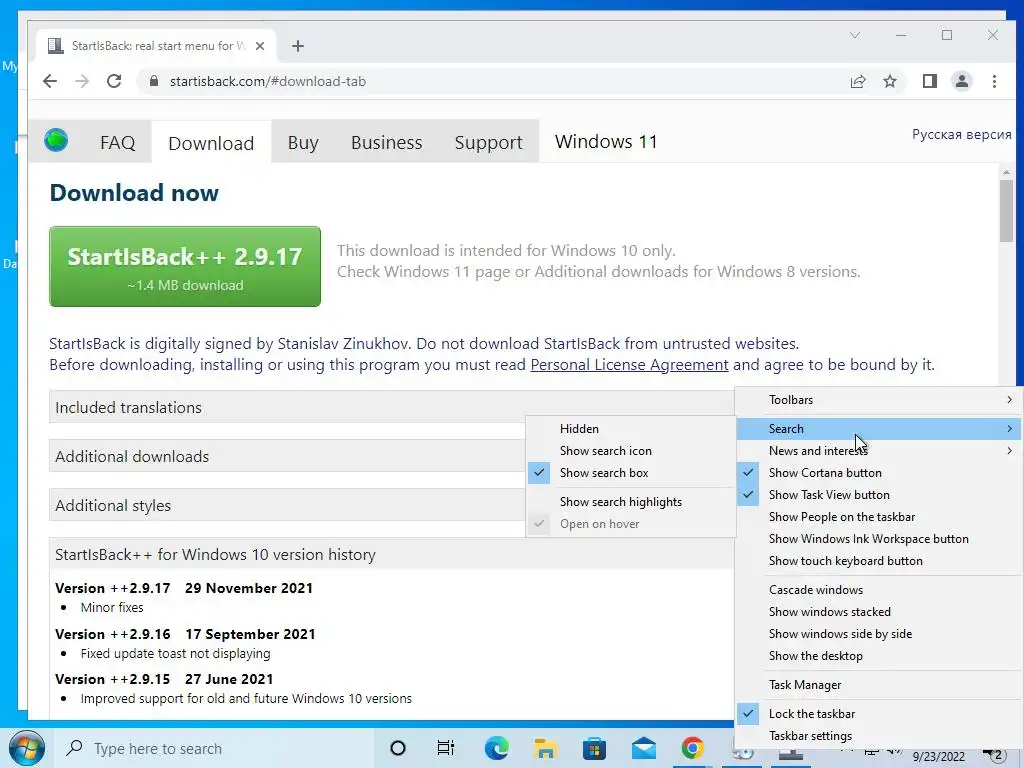Click the taskbar search magnifier icon
This screenshot has height=768, width=1024.
[x=74, y=748]
